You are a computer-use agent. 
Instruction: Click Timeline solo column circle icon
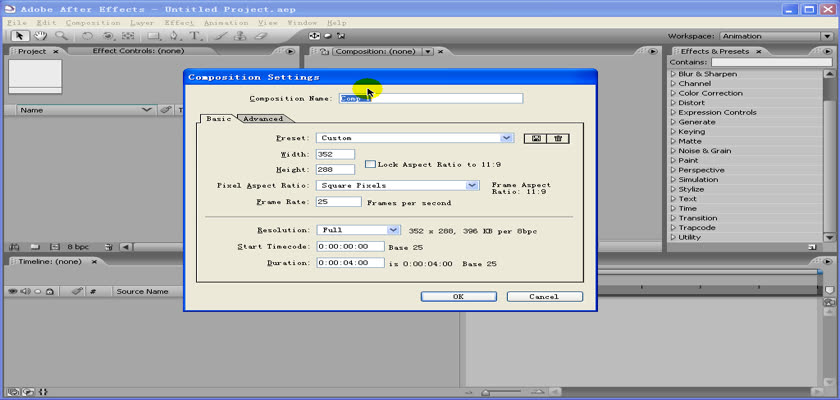38,291
